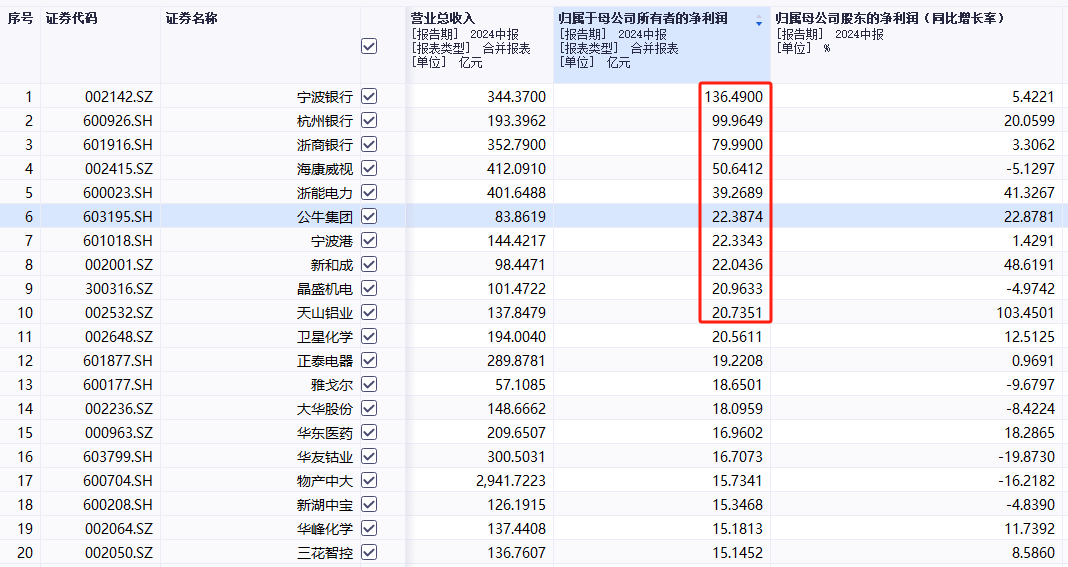1068x567 pixels.
Task: Select stock code 603195.SH
Action: pyautogui.click(x=118, y=217)
